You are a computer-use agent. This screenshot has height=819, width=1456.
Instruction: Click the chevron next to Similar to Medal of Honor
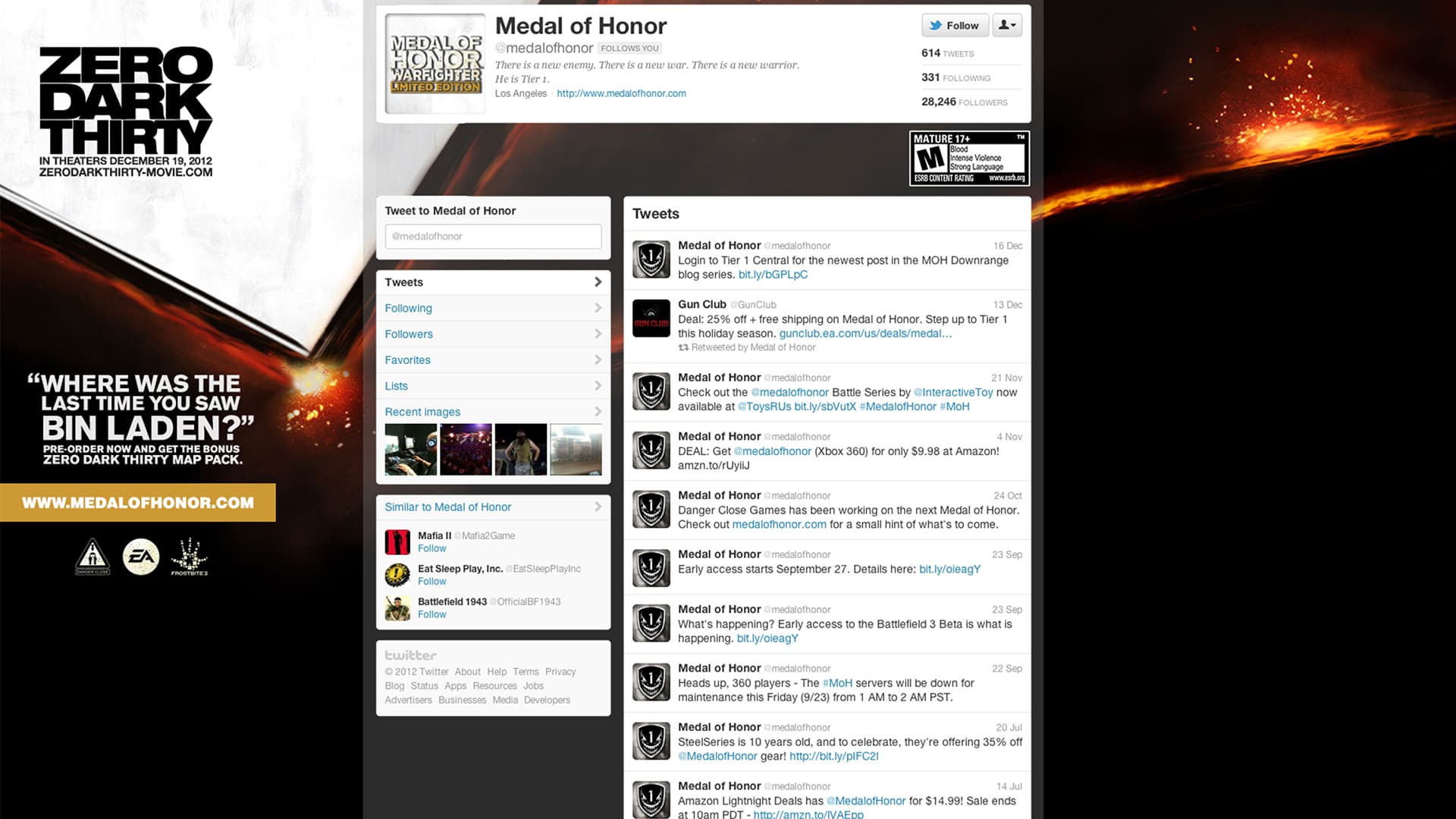point(598,507)
